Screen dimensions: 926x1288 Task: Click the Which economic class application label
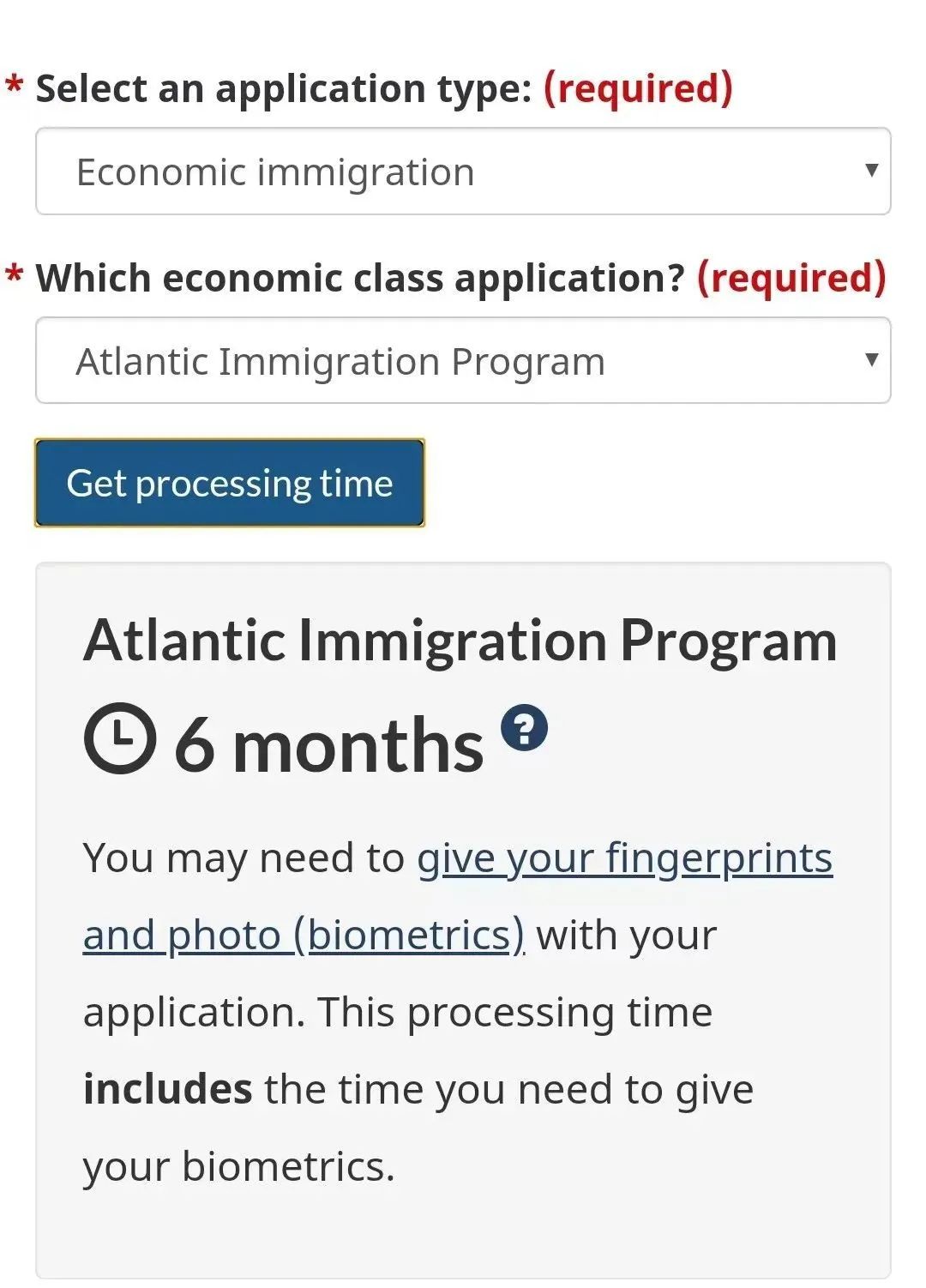click(360, 278)
